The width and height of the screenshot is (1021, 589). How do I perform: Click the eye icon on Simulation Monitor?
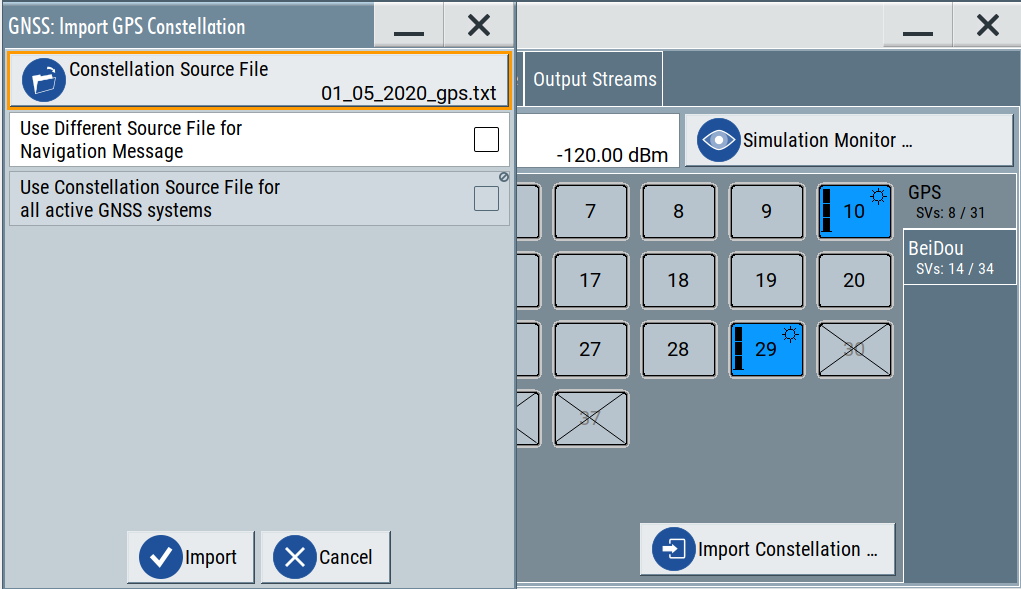718,140
